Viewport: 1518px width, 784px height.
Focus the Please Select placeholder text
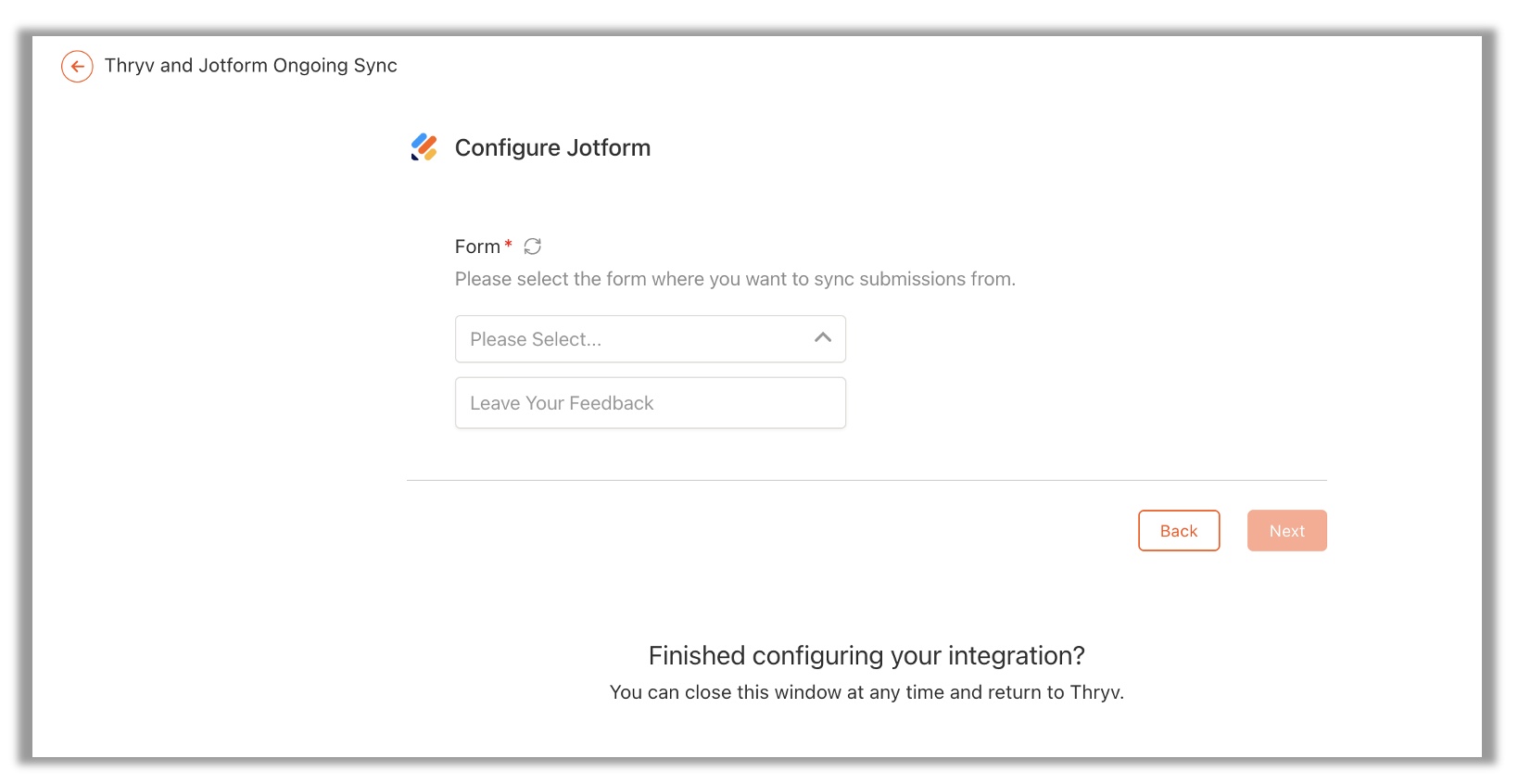pyautogui.click(x=536, y=339)
